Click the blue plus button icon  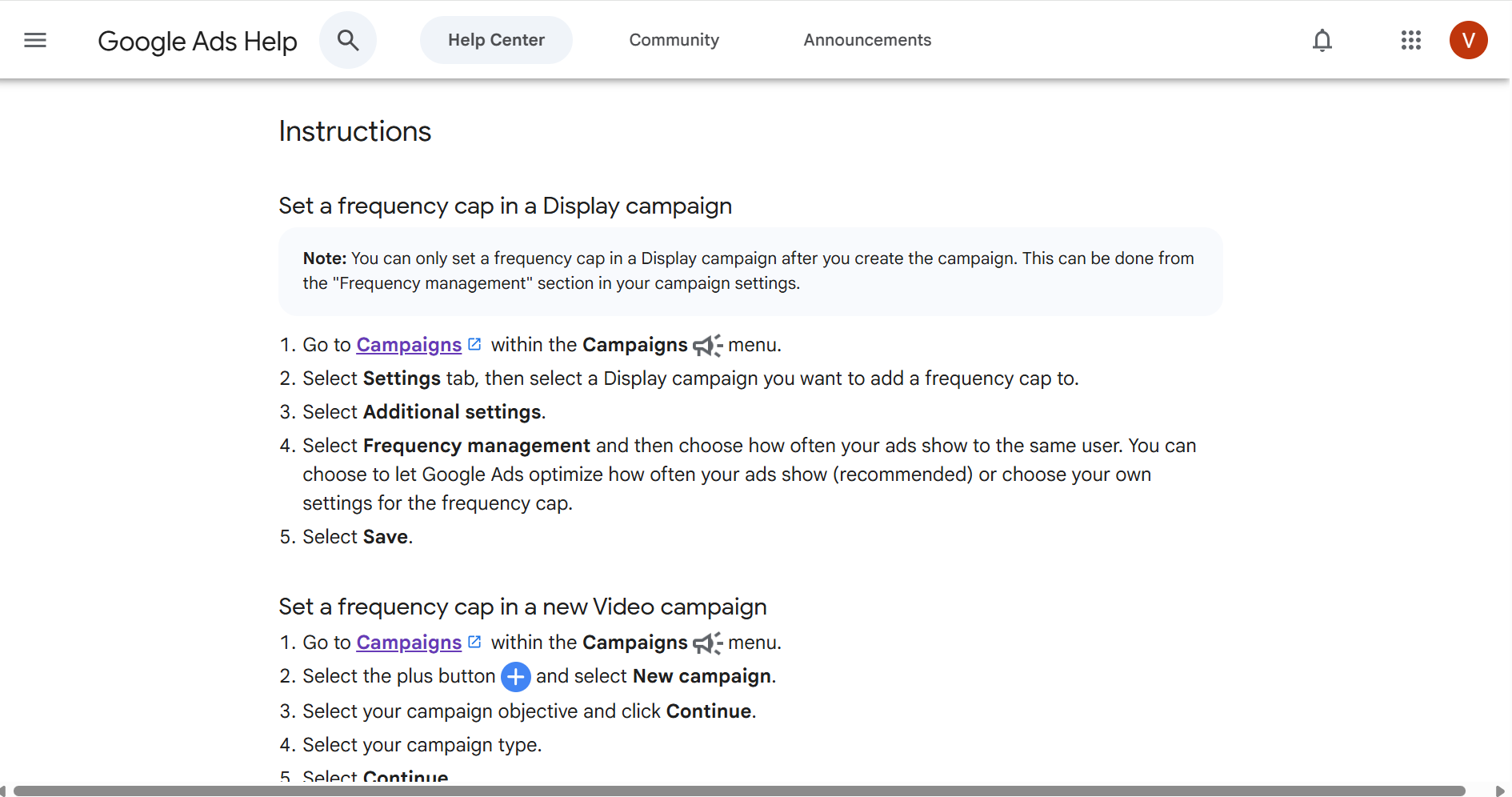[x=515, y=677]
